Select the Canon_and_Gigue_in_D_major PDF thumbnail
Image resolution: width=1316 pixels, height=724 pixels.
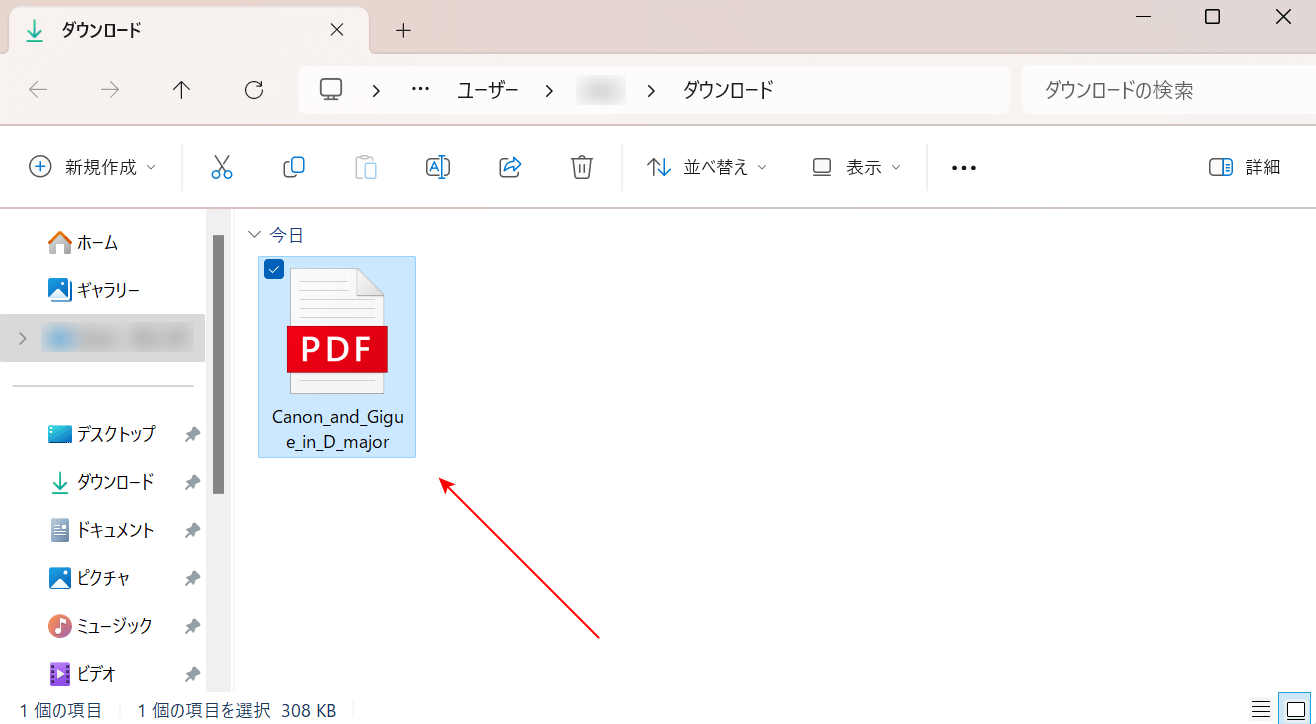tap(337, 331)
